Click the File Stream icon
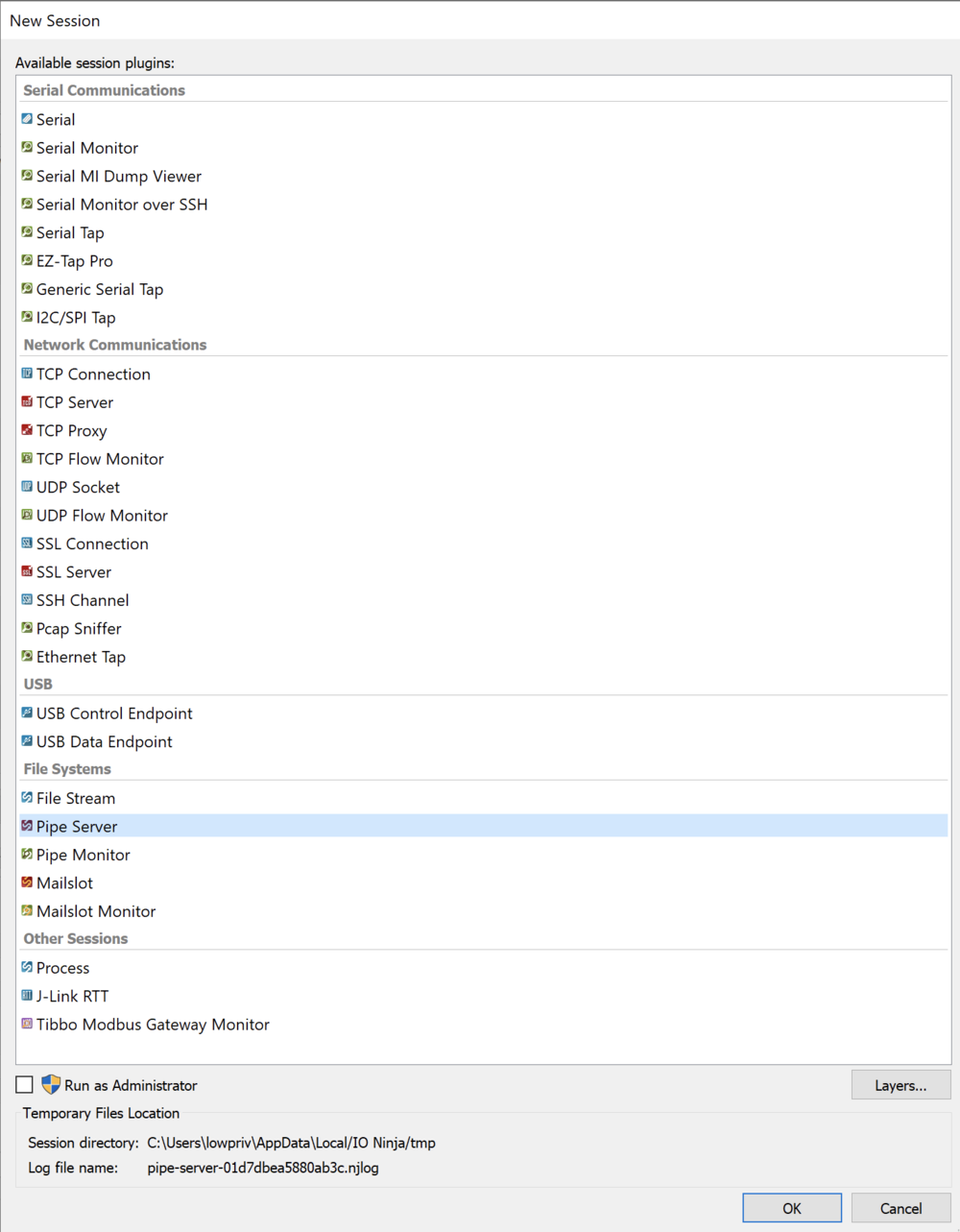This screenshot has width=960, height=1232. pyautogui.click(x=27, y=797)
